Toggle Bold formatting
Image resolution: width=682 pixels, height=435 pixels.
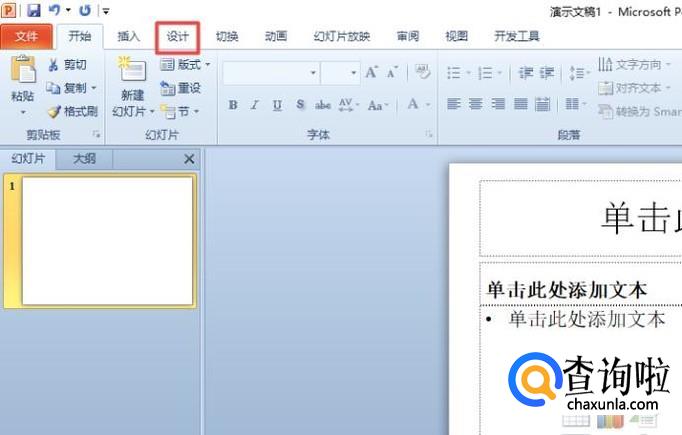233,105
